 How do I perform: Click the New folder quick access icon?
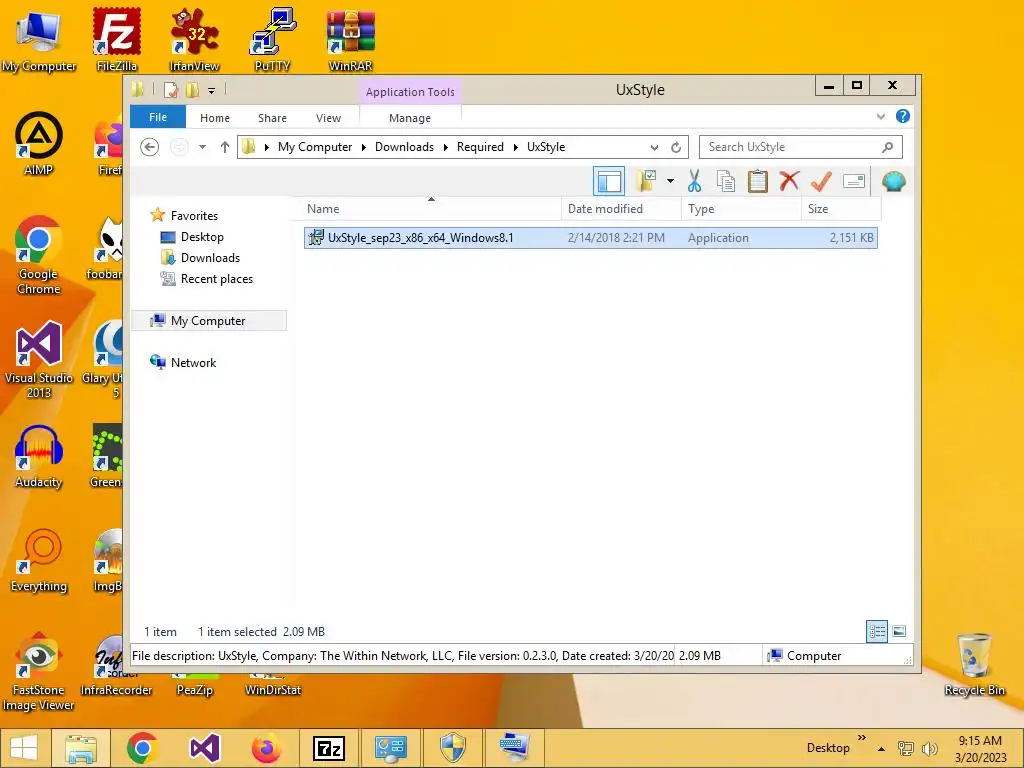click(192, 90)
